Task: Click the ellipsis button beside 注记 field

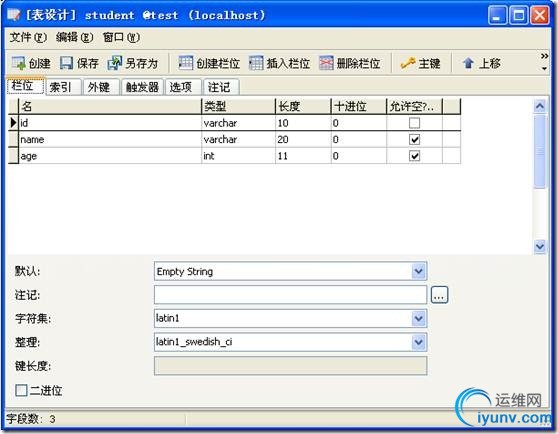Action: coord(439,295)
